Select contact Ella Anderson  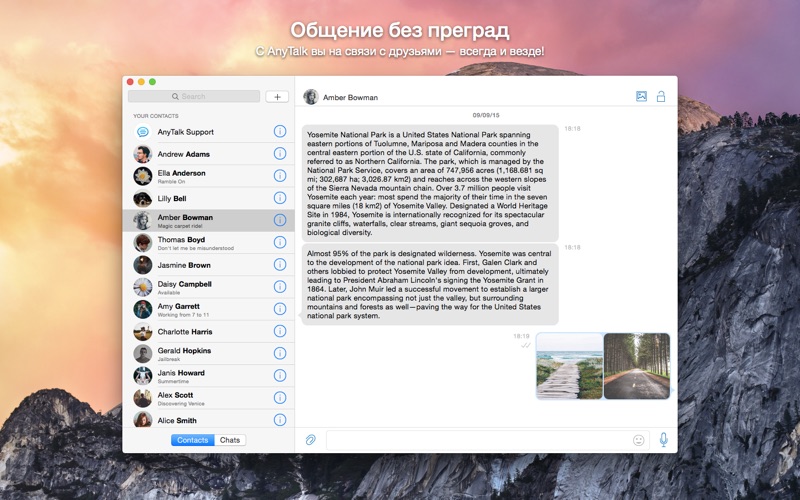[x=208, y=176]
